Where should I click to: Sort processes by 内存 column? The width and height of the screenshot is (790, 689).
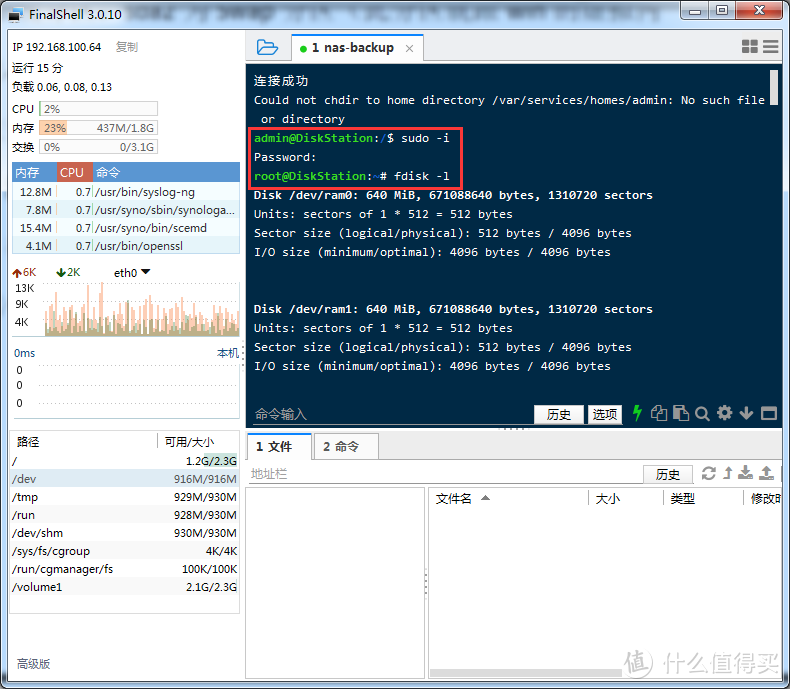coord(34,172)
